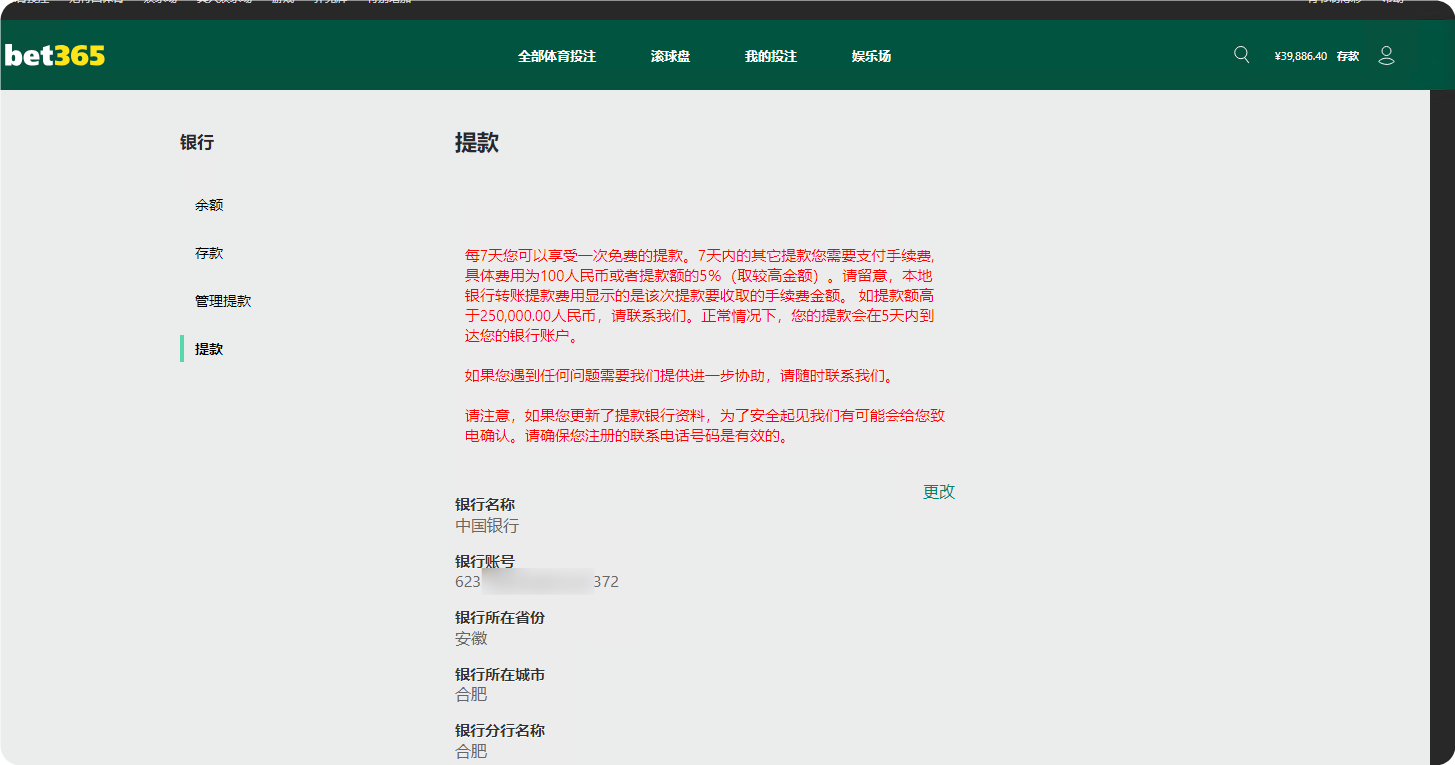
Task: Select the active 提款 sidebar item
Action: pos(210,348)
